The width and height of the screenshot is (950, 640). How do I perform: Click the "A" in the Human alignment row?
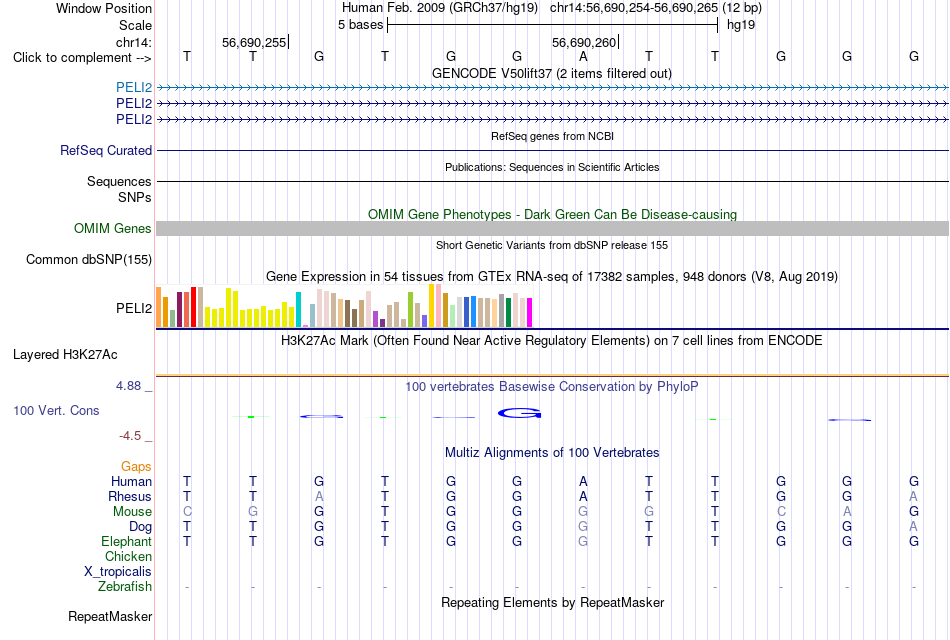(583, 481)
